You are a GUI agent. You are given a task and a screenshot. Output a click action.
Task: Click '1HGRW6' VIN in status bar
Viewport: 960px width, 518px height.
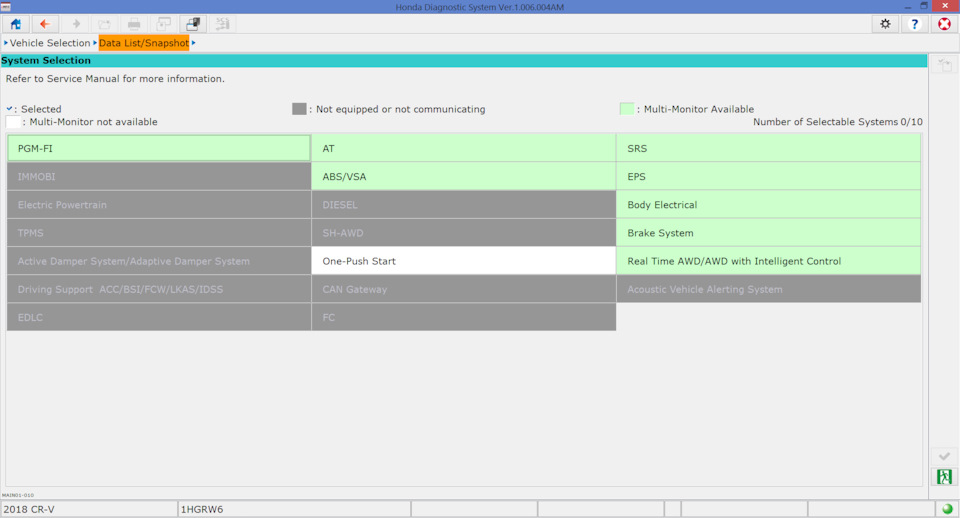coord(201,509)
